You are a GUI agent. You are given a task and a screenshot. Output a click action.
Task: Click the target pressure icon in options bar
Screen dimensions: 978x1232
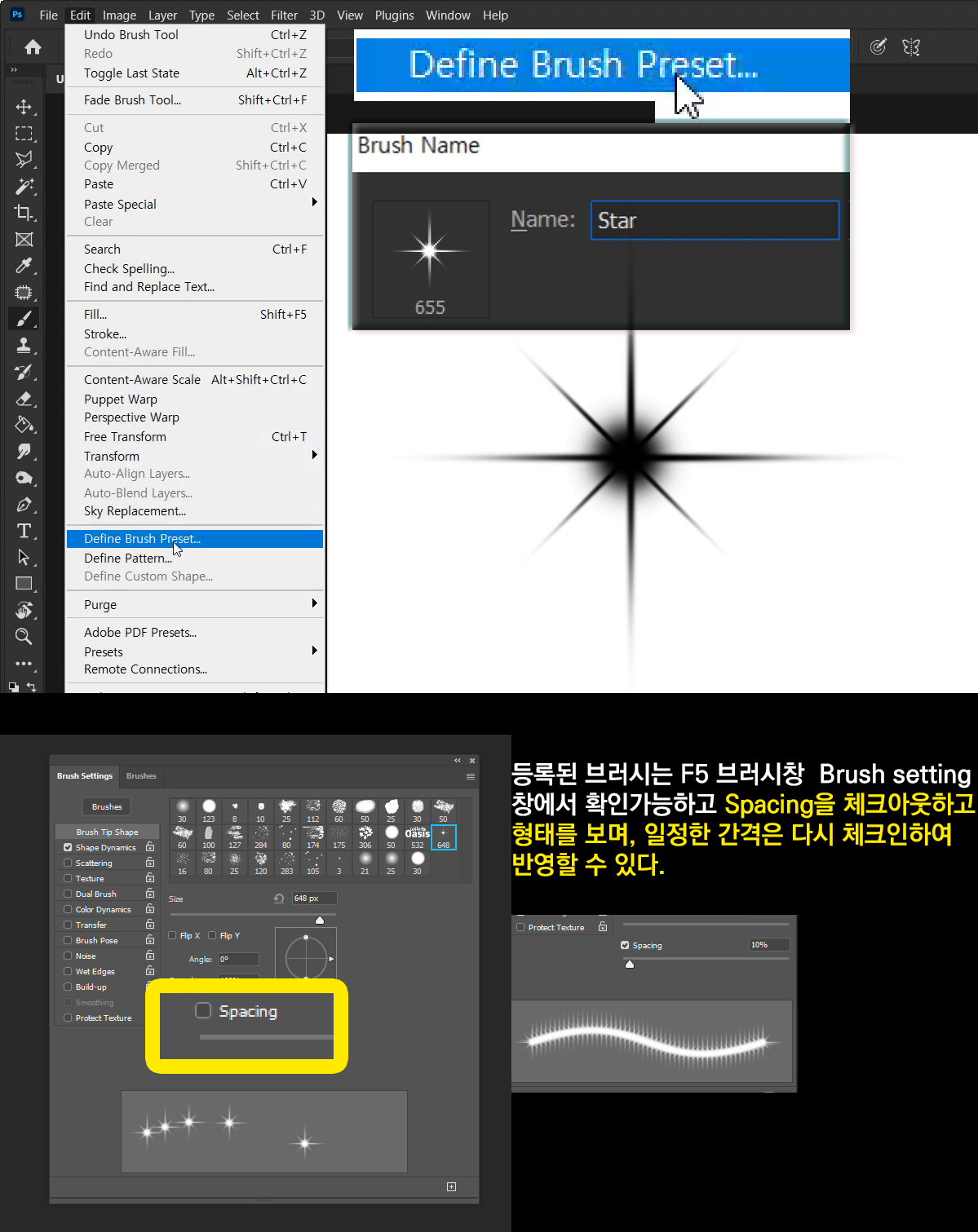(x=878, y=47)
